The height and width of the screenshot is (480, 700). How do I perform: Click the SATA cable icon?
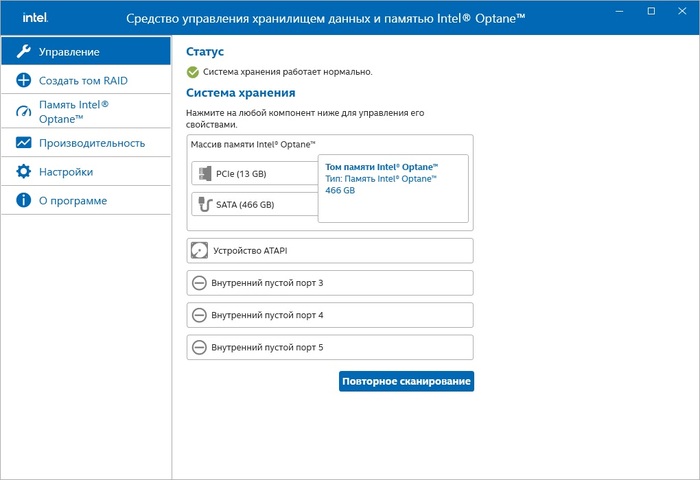[205, 205]
